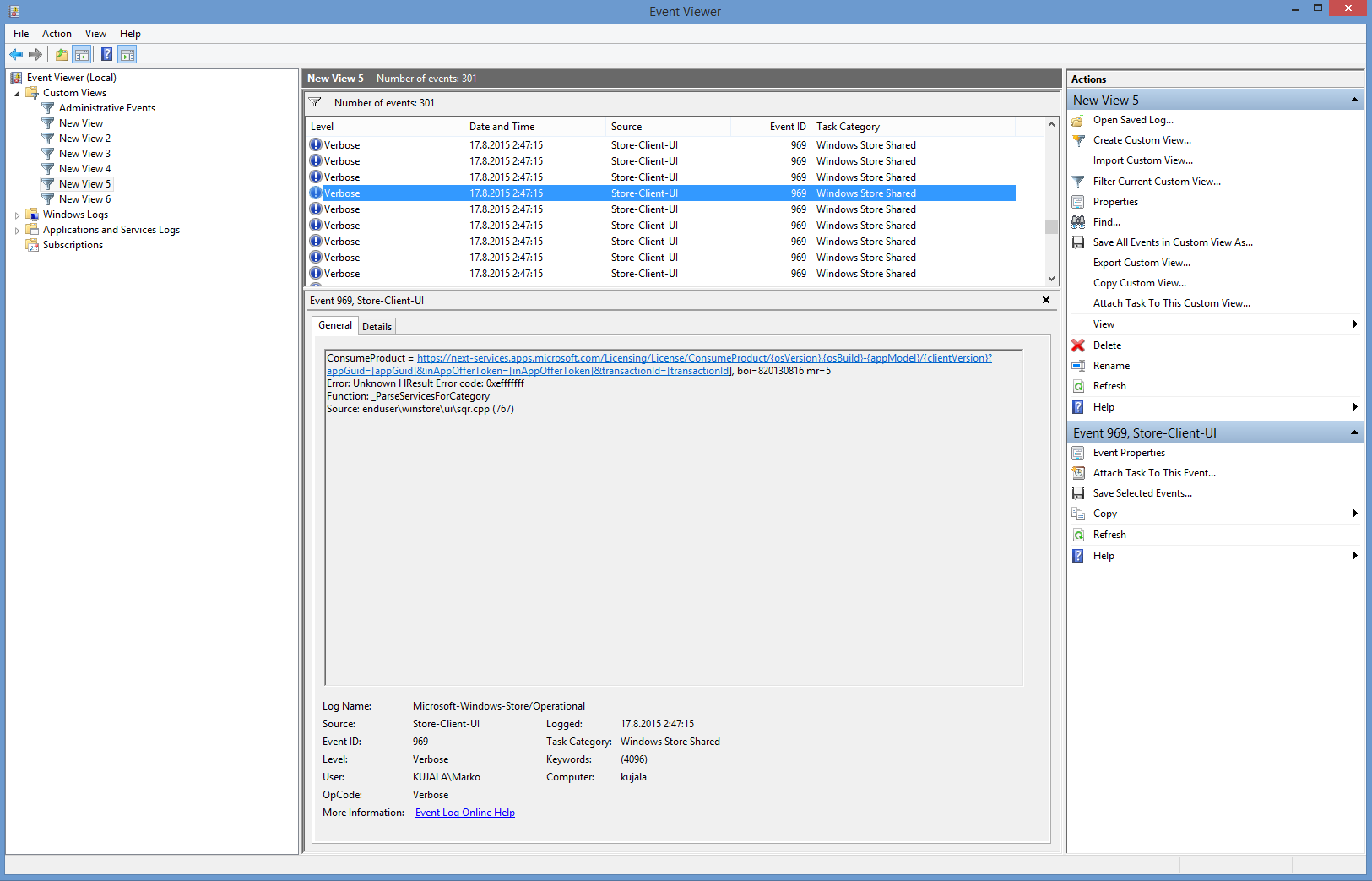
Task: Select New View 4 in the tree
Action: pyautogui.click(x=84, y=169)
